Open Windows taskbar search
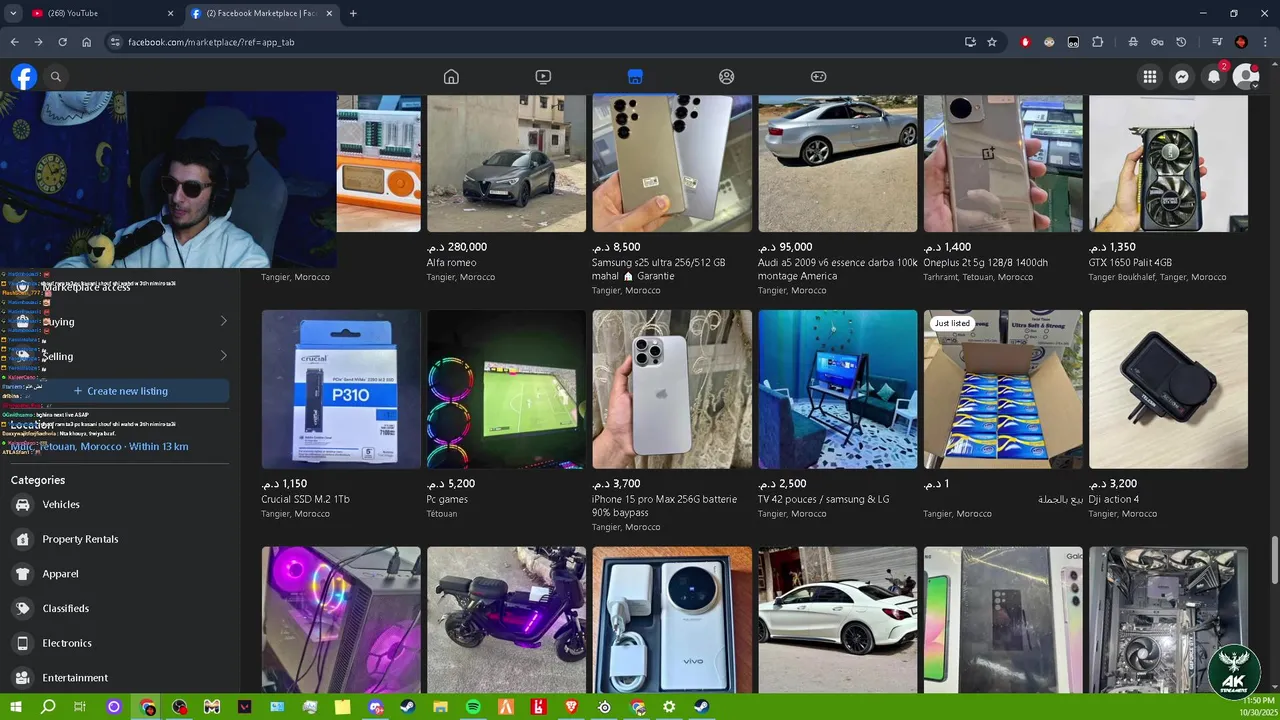 click(48, 707)
